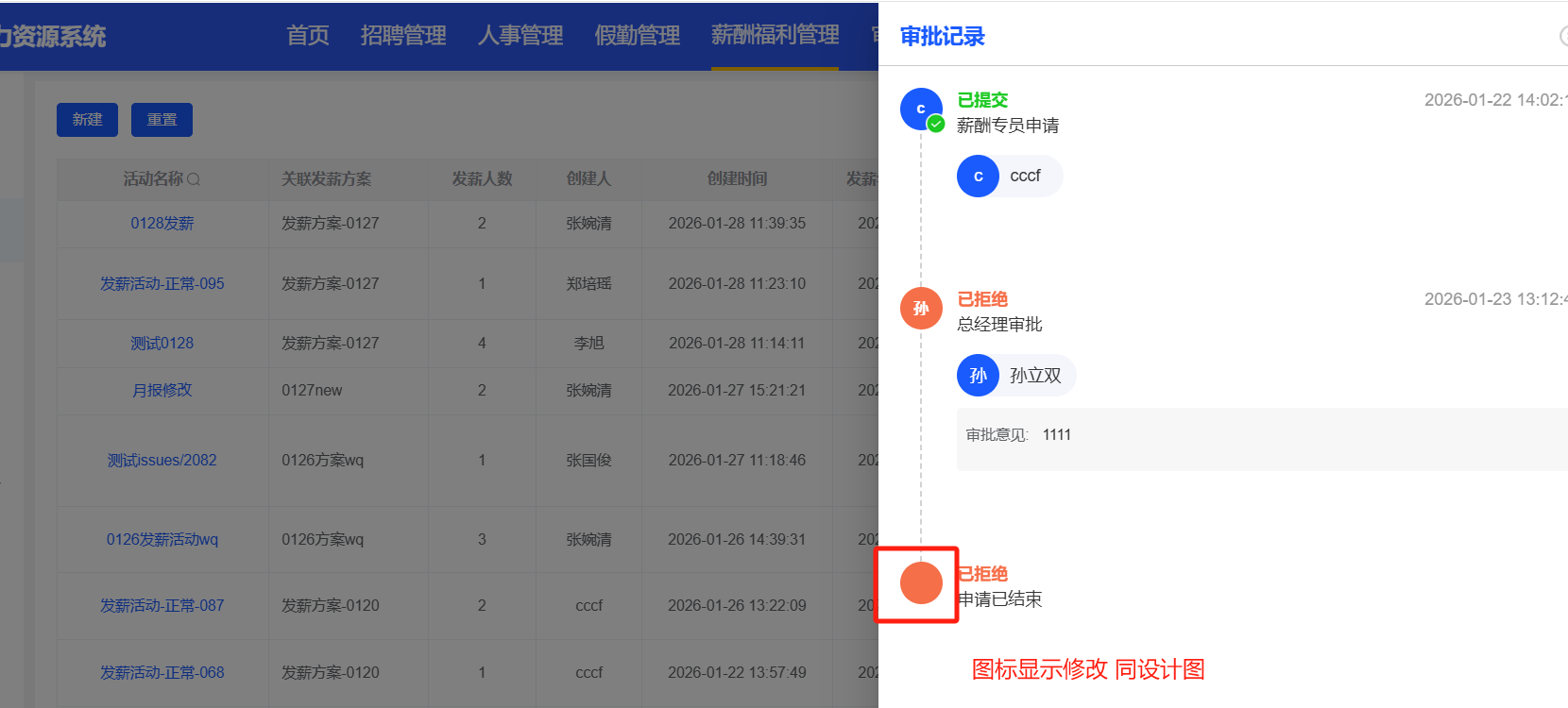Click the 重置 button
This screenshot has width=1568, height=708.
point(162,120)
